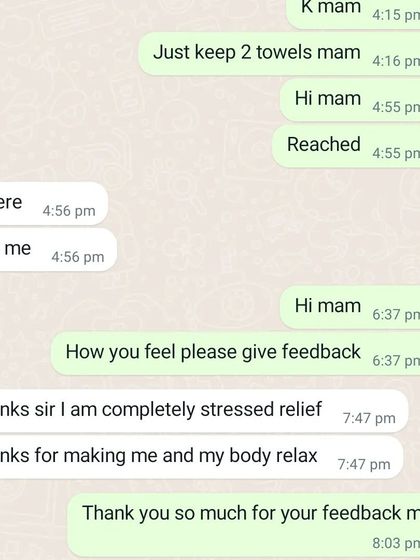Tap 'How you feel please give feedback' message
The width and height of the screenshot is (420, 560).
pyautogui.click(x=236, y=353)
